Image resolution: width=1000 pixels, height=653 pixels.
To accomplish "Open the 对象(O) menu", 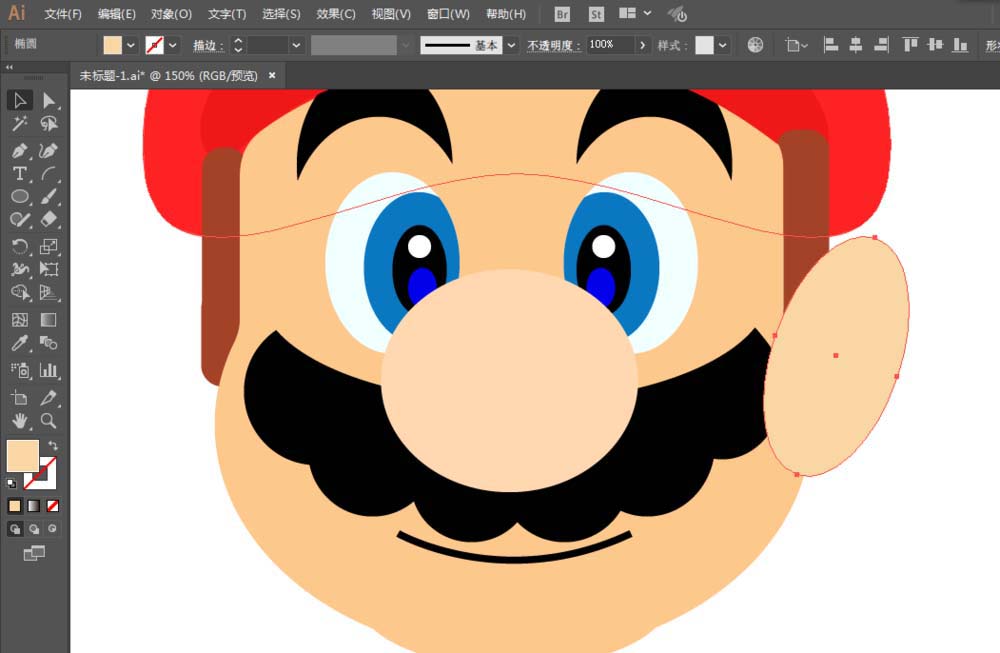I will click(171, 14).
